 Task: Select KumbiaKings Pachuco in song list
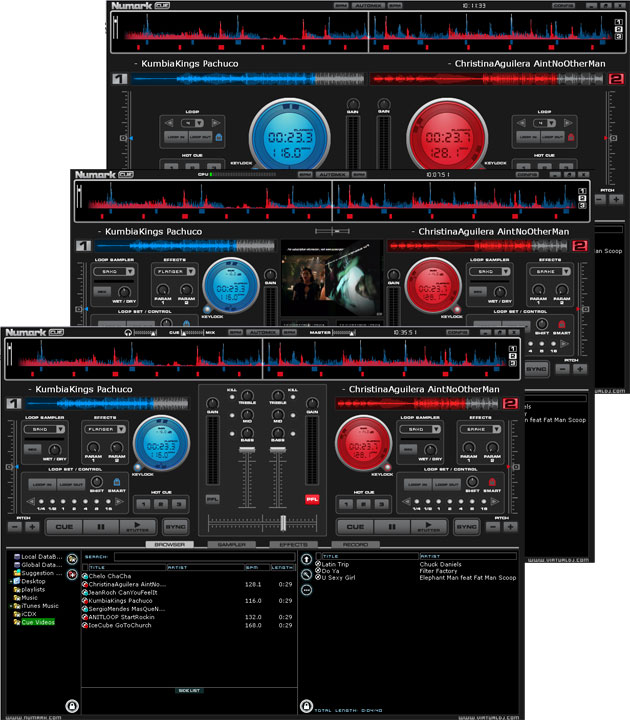tap(120, 601)
